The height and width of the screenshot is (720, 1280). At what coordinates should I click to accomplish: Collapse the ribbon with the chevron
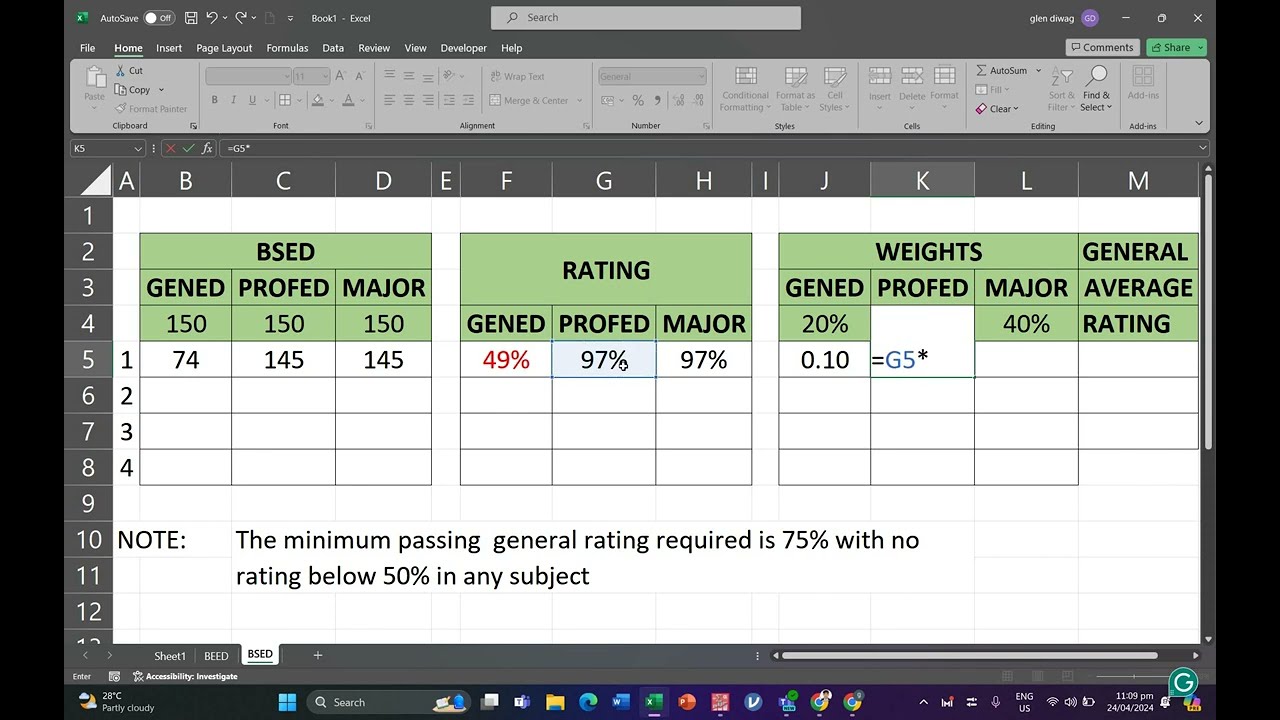pyautogui.click(x=1199, y=125)
